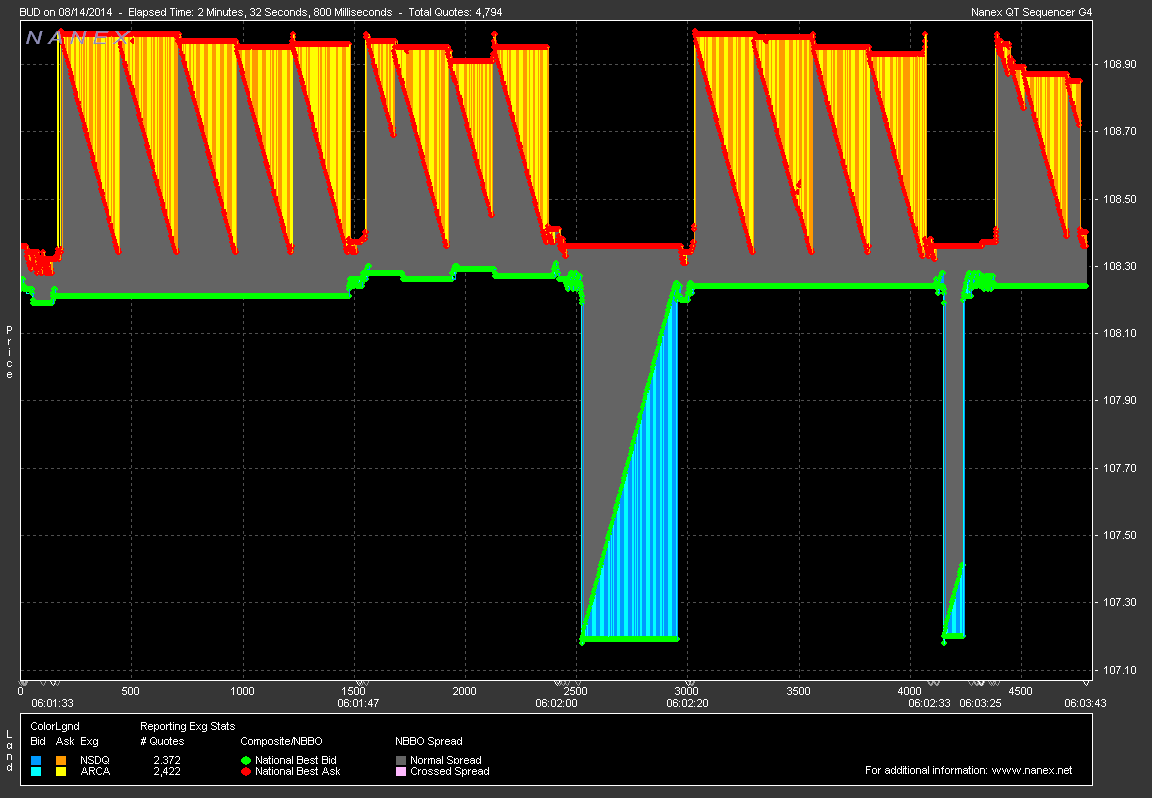This screenshot has height=798, width=1152.
Task: Click the 06:01:33 time label
Action: 52,703
